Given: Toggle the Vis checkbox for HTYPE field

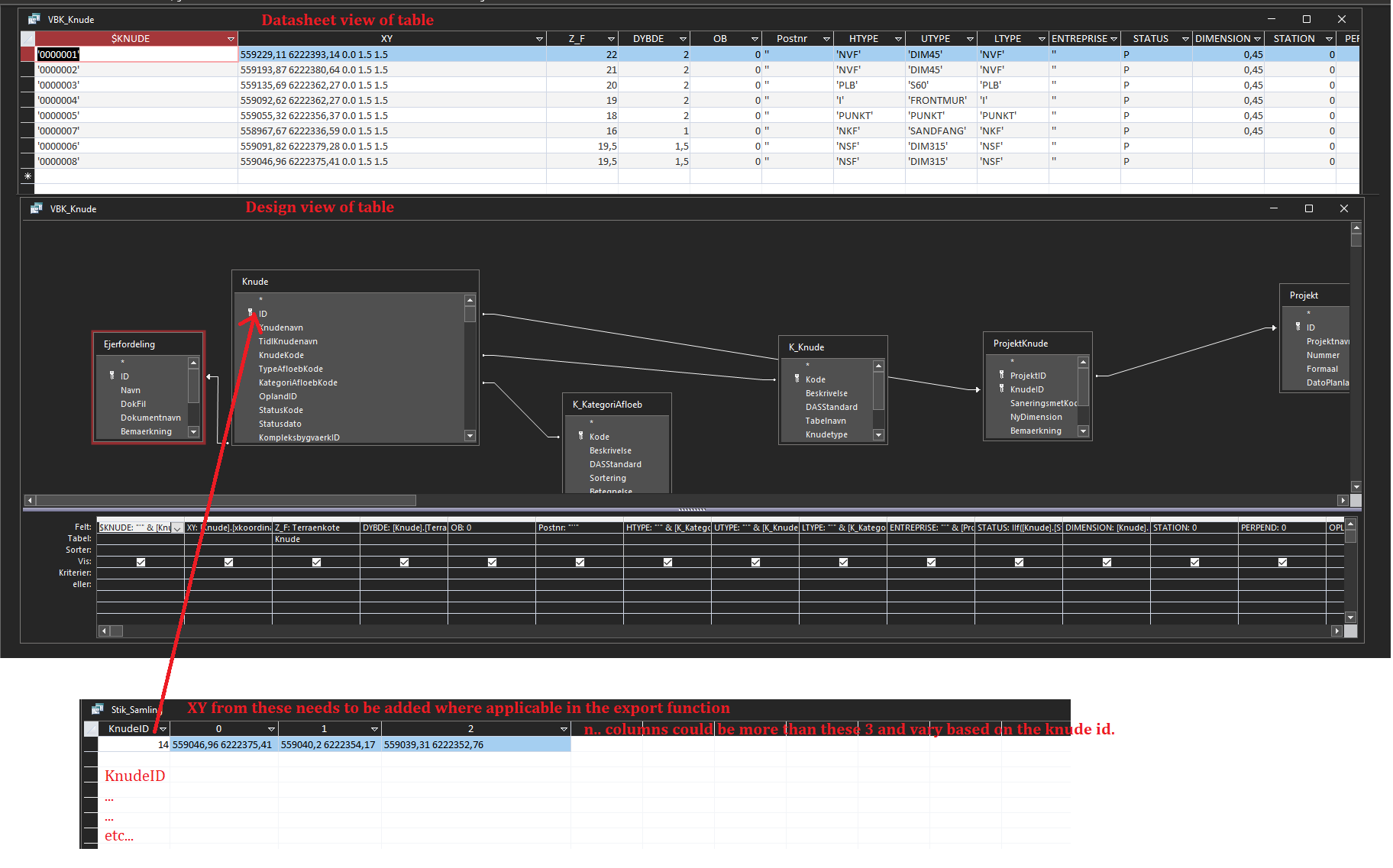Looking at the screenshot, I should point(667,562).
